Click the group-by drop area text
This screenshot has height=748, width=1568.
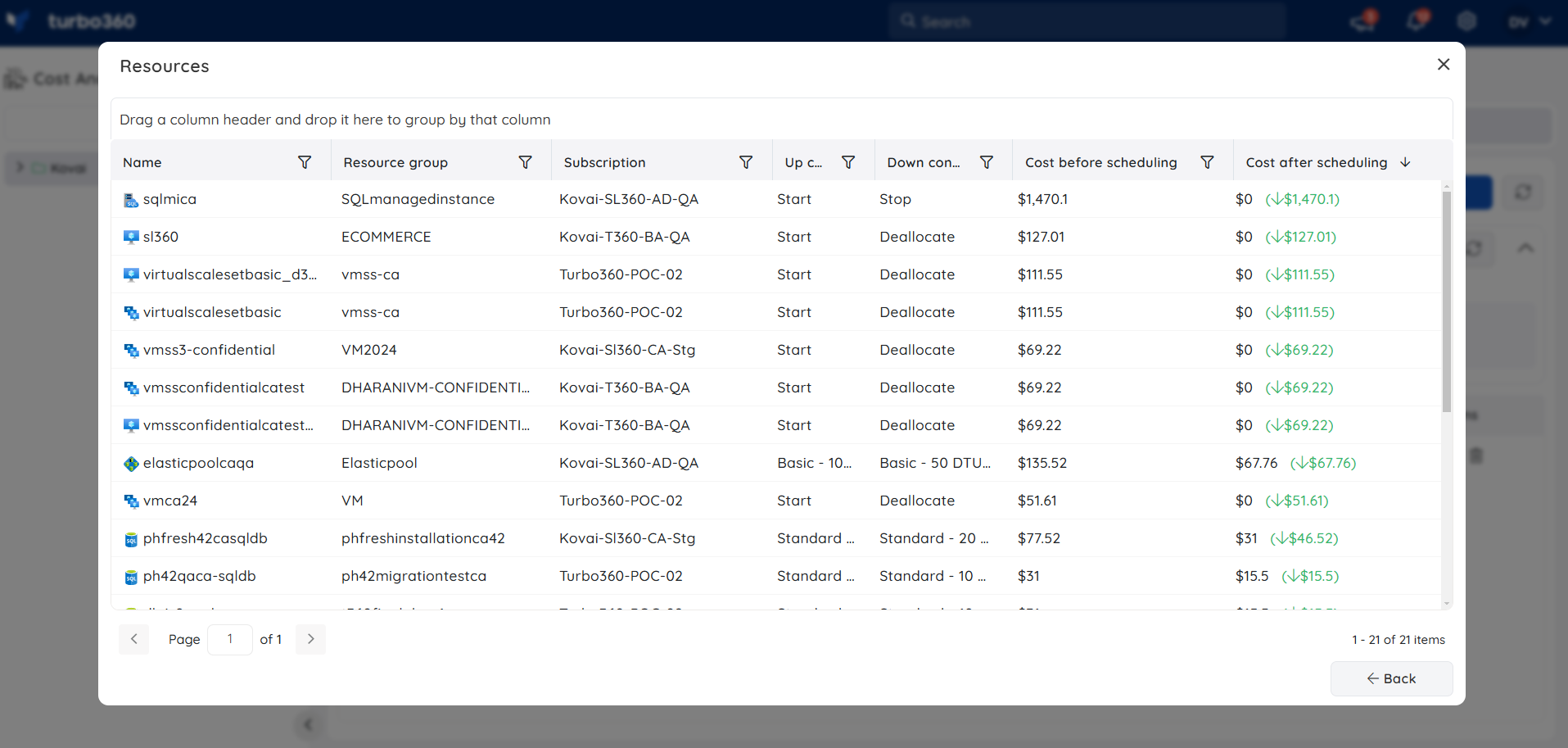(335, 120)
